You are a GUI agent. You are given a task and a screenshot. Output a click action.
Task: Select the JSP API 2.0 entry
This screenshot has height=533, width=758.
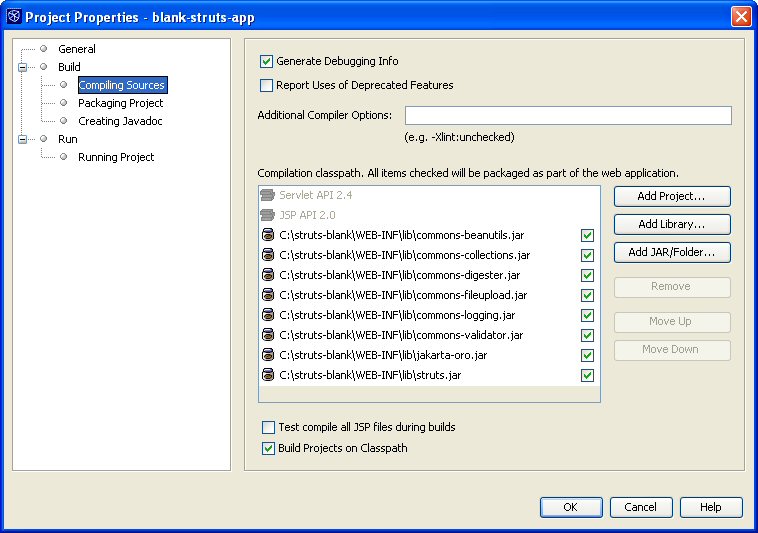(x=429, y=215)
